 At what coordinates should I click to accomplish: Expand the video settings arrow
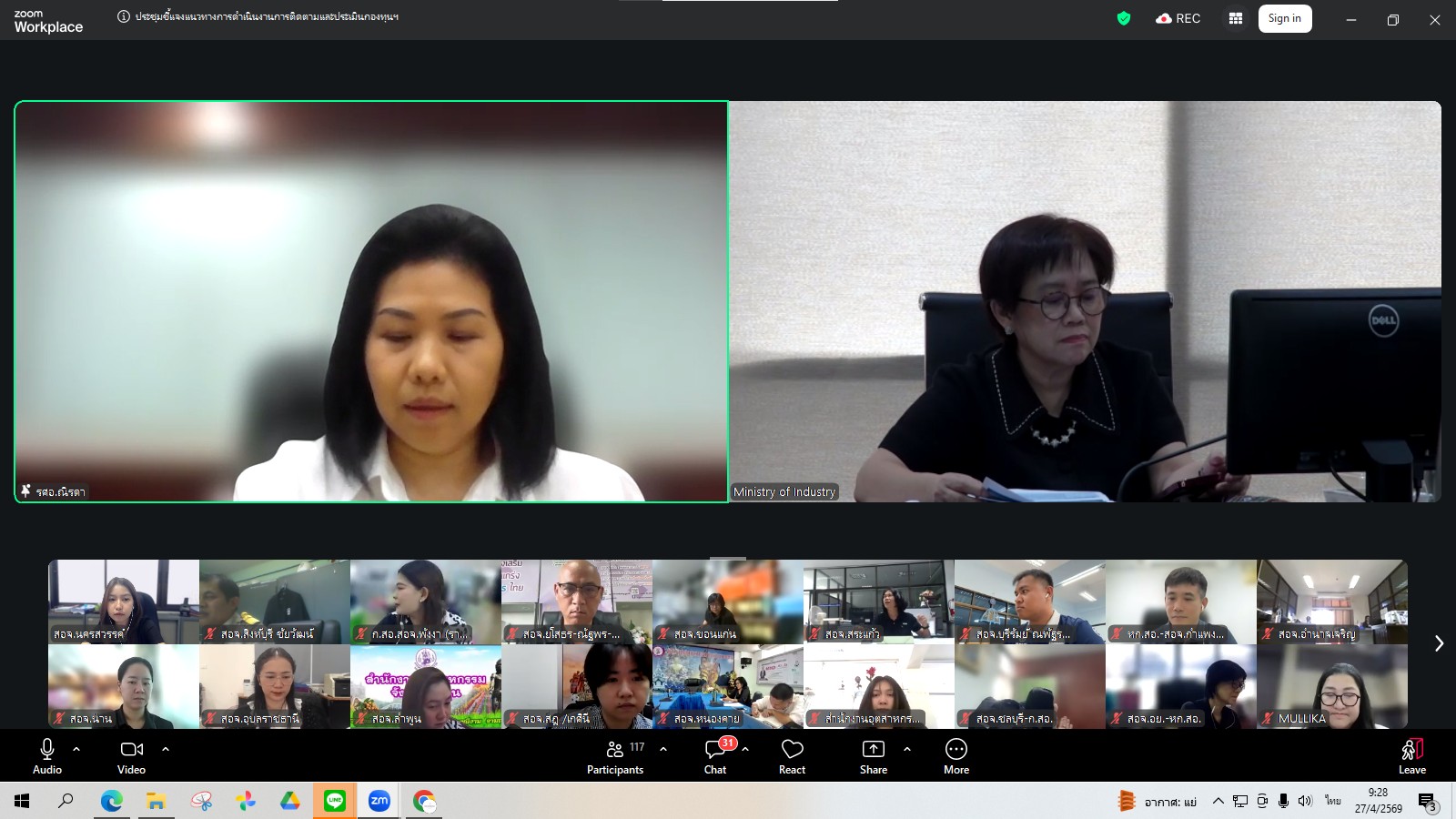[x=166, y=749]
